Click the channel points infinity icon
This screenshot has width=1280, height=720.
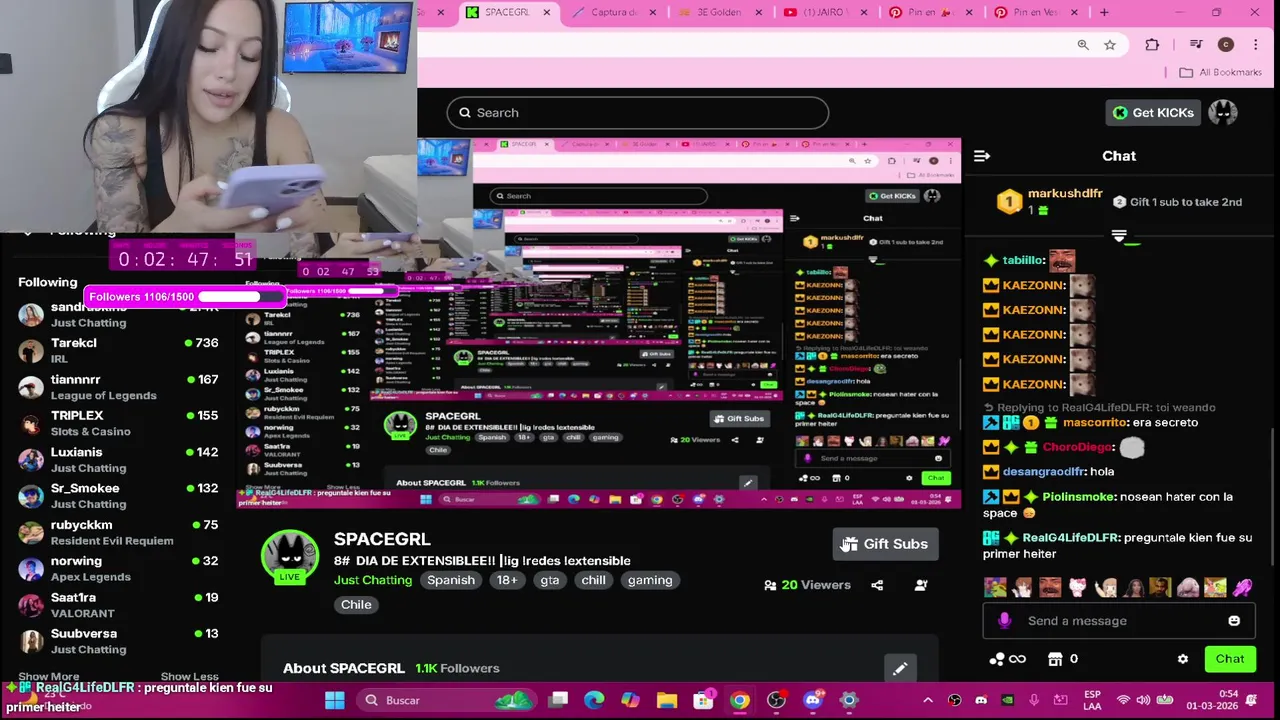coord(1007,659)
